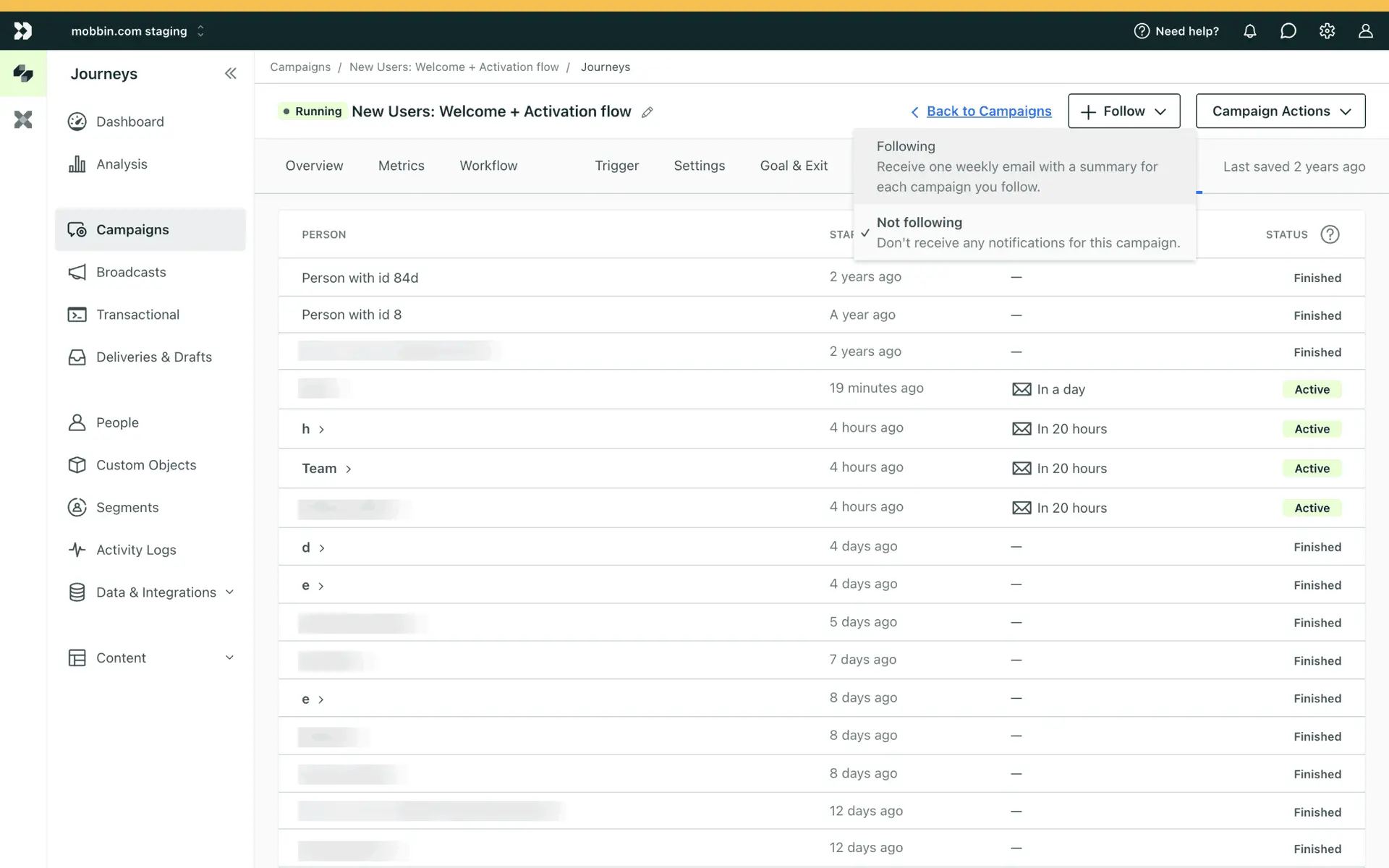
Task: Click Need help? button
Action: (1176, 31)
